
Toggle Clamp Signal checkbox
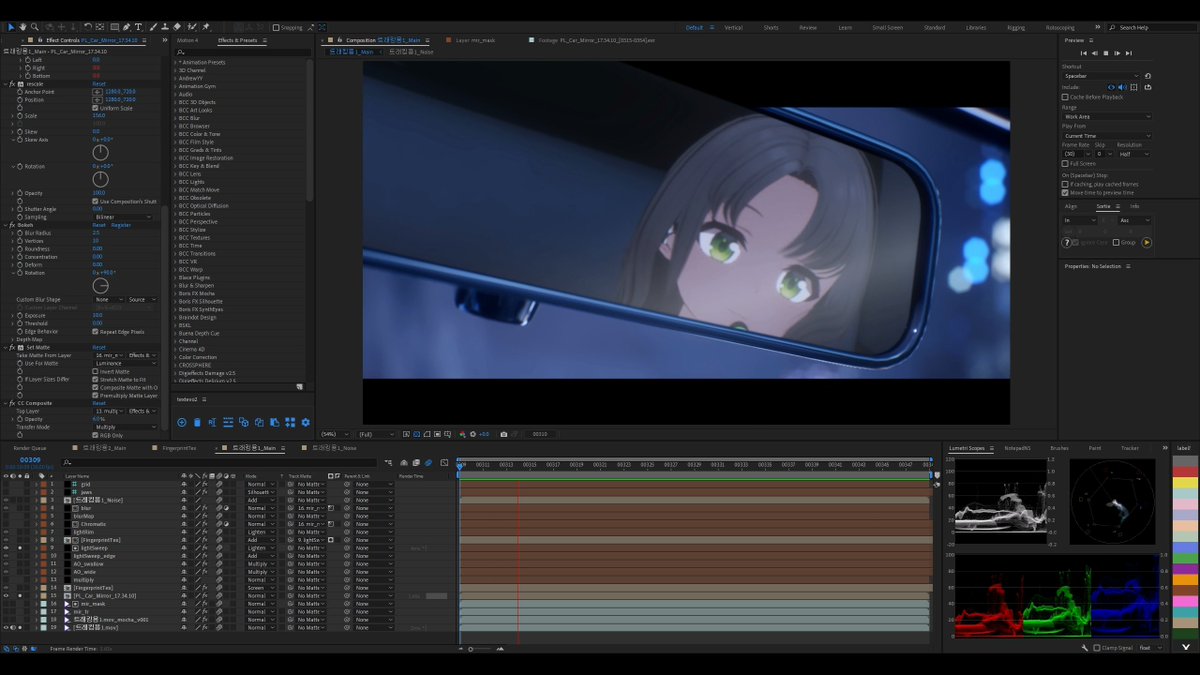[x=1098, y=647]
